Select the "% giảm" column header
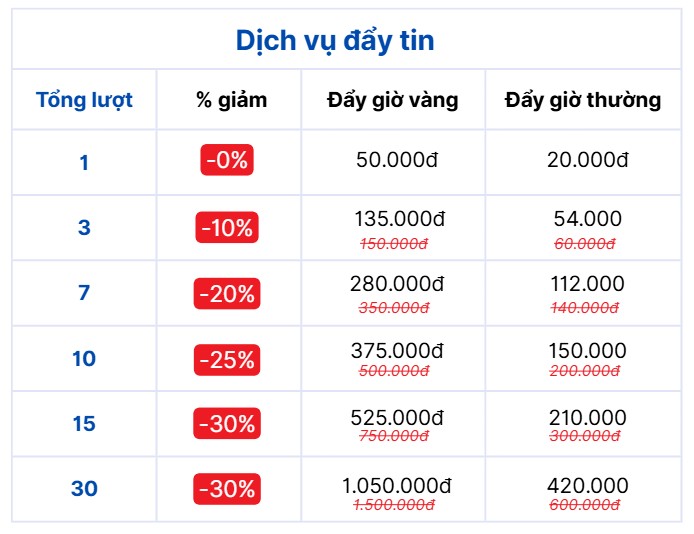Image resolution: width=694 pixels, height=534 pixels. (x=231, y=100)
